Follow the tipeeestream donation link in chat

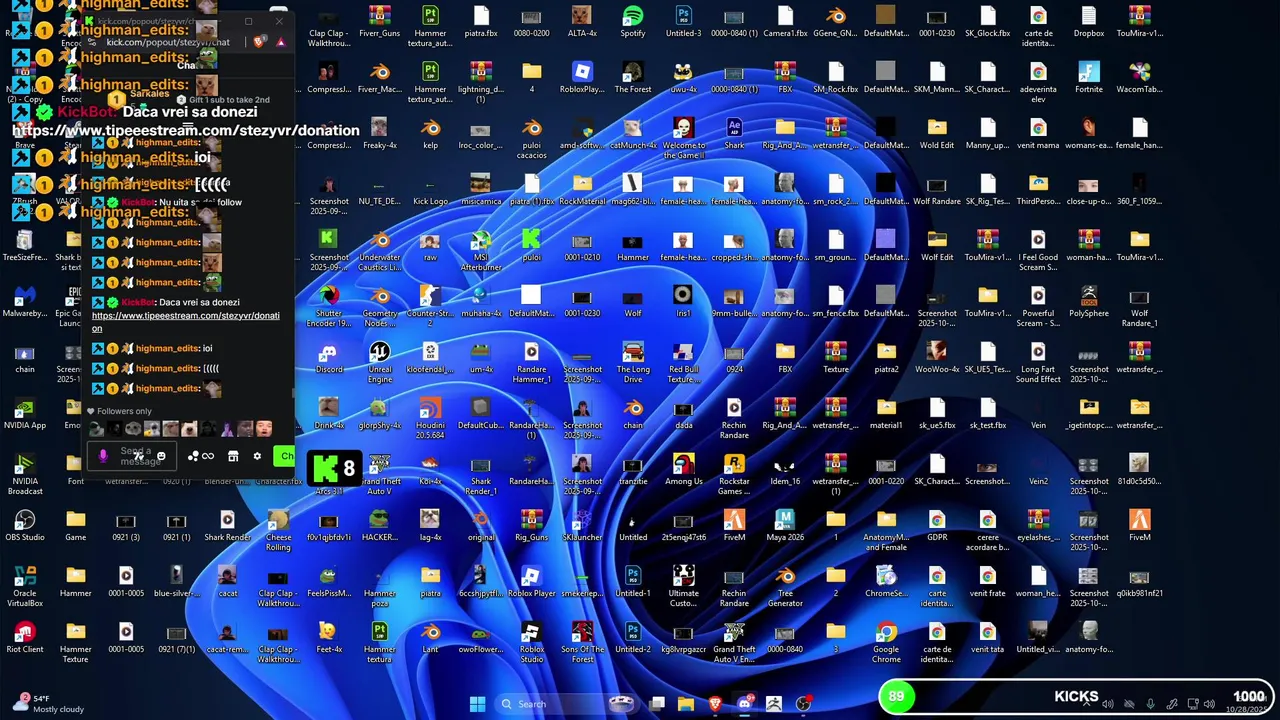(x=186, y=321)
